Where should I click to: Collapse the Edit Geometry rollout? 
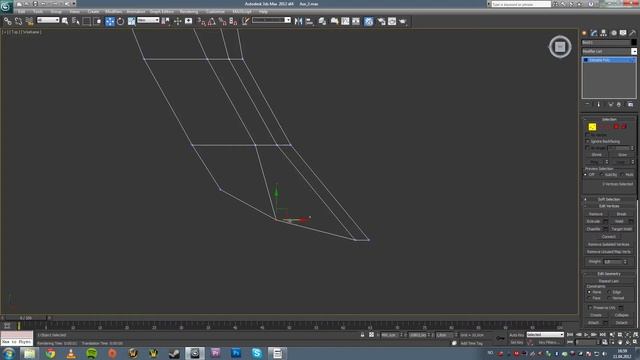609,274
